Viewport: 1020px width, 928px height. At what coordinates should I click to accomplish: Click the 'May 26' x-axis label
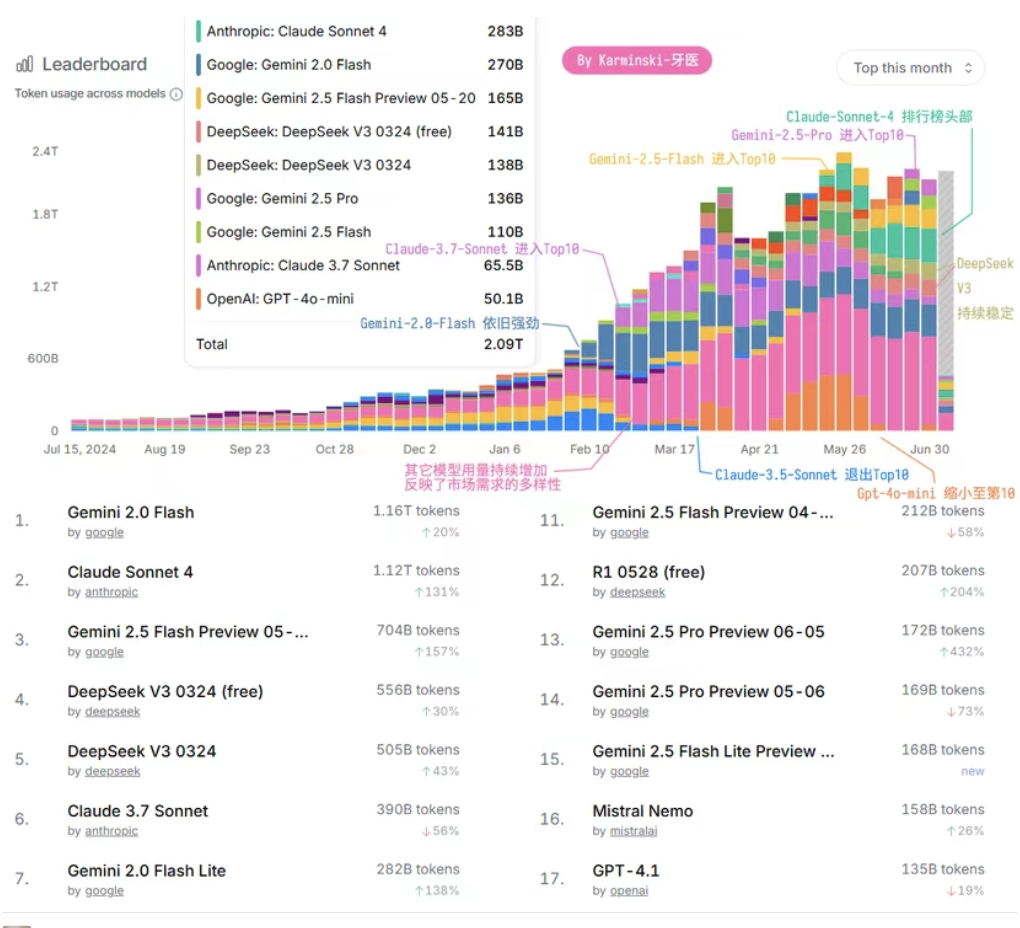pyautogui.click(x=844, y=449)
